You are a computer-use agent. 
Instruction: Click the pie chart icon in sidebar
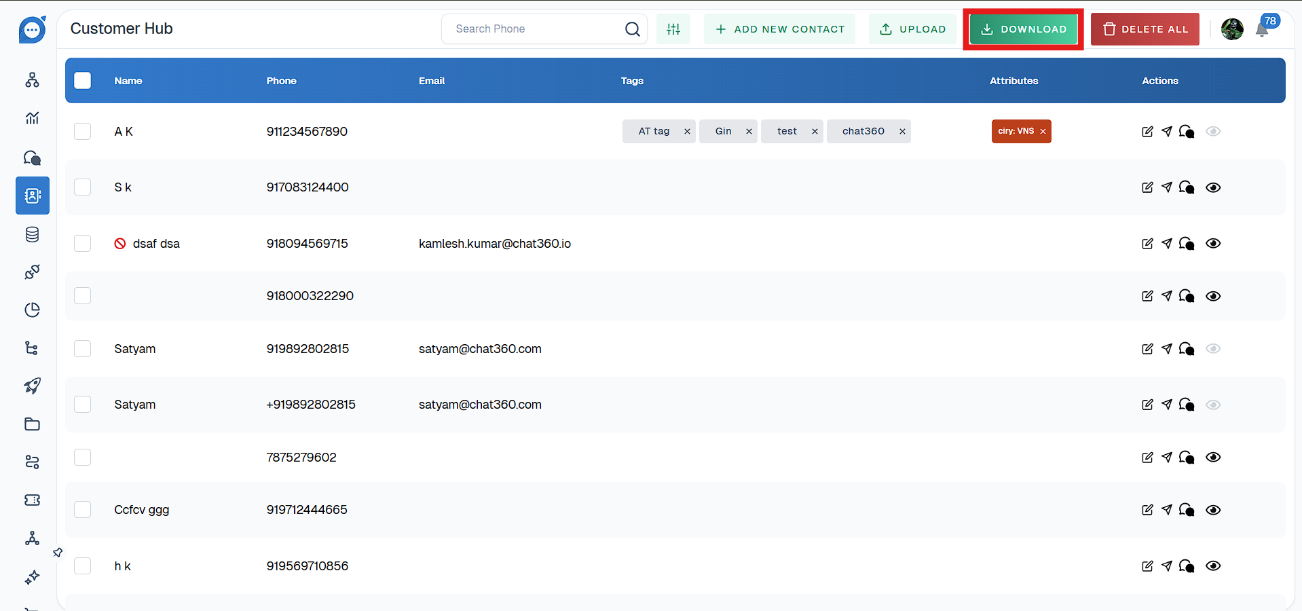coord(32,310)
